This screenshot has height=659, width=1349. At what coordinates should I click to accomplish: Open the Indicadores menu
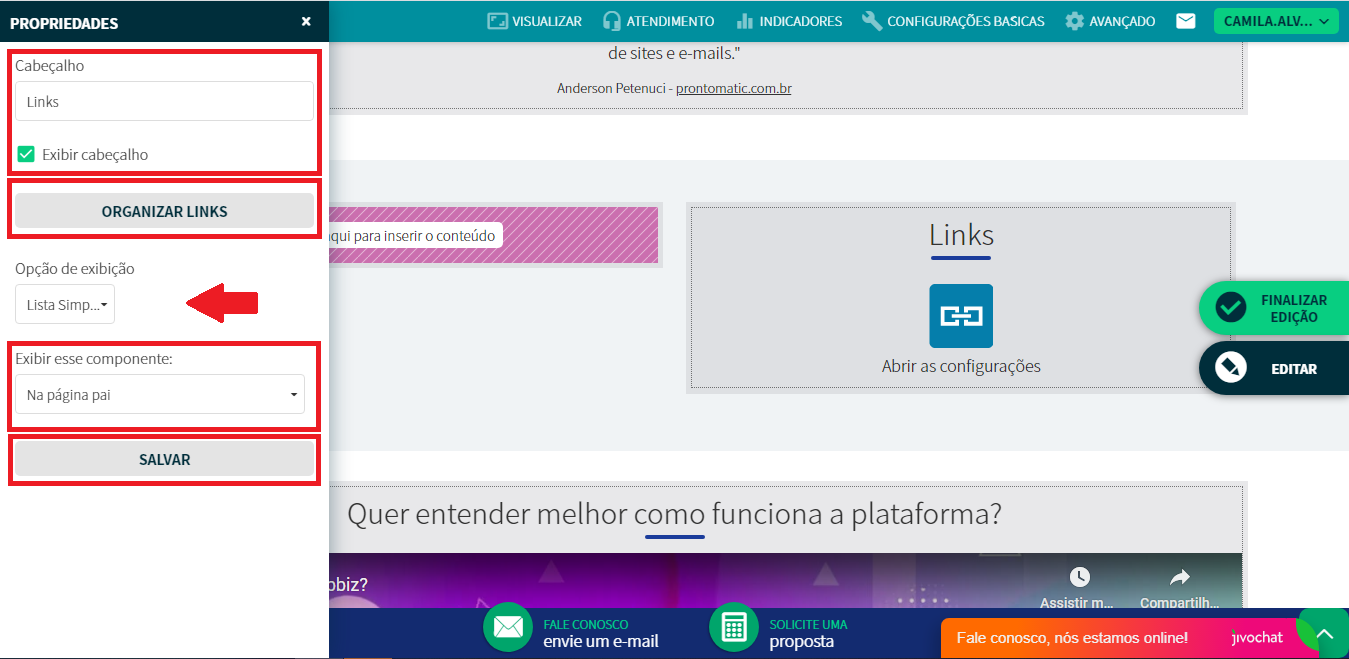point(788,21)
